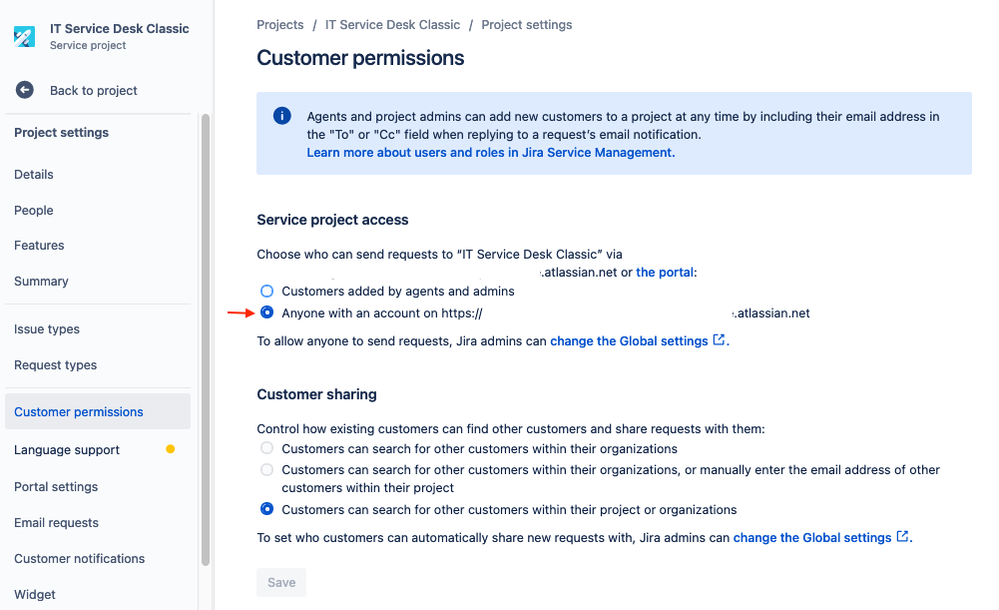Viewport: 999px width, 610px height.
Task: Click the IT Service Desk project avatar icon
Action: (25, 36)
